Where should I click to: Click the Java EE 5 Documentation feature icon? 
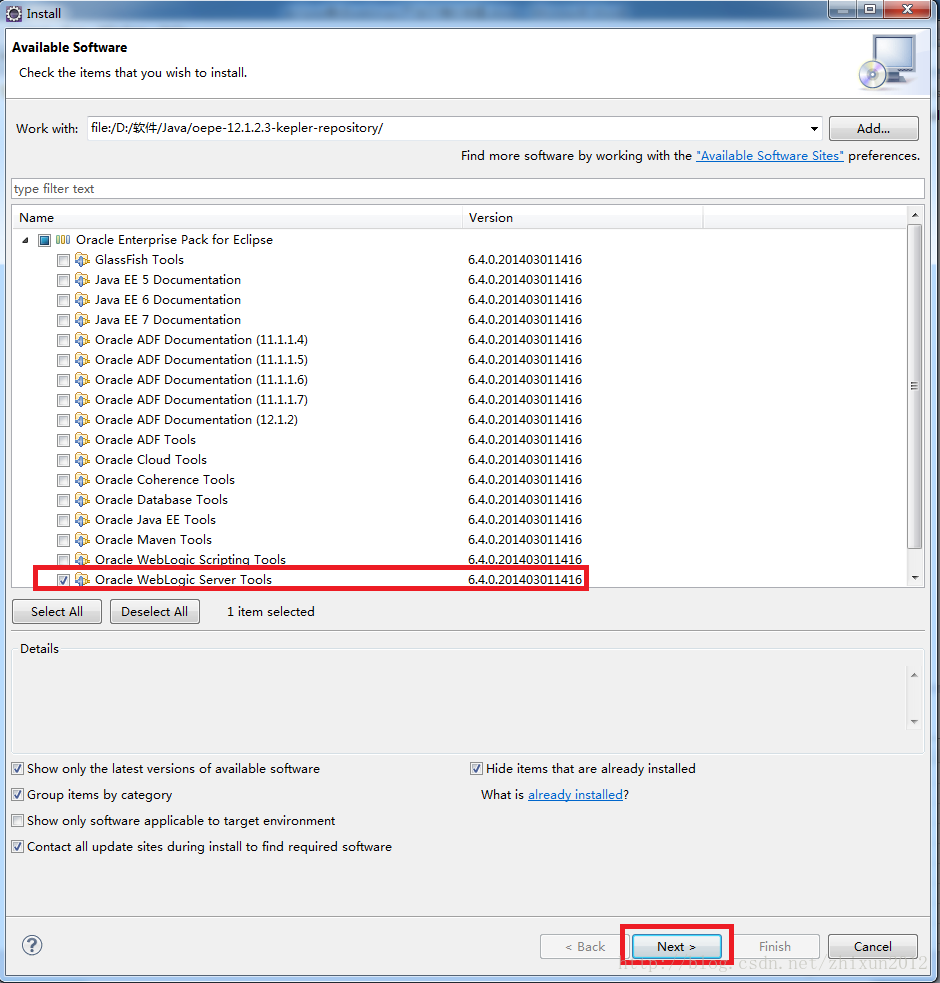click(x=82, y=280)
